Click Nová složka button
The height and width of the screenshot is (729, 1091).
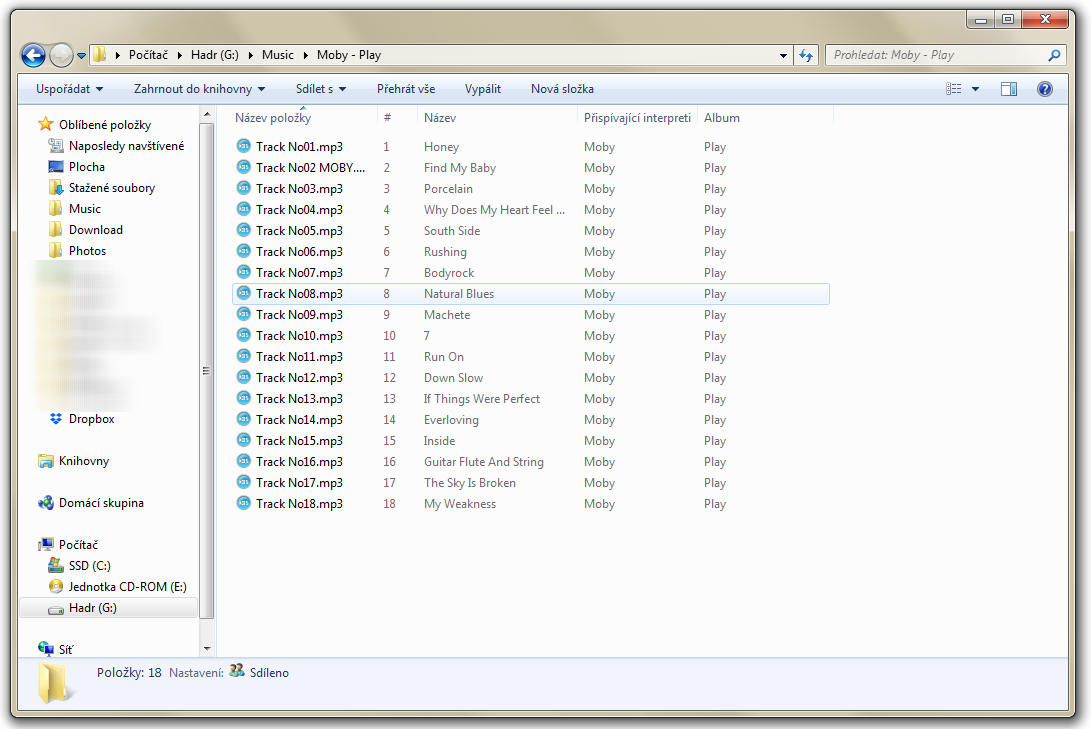(562, 89)
